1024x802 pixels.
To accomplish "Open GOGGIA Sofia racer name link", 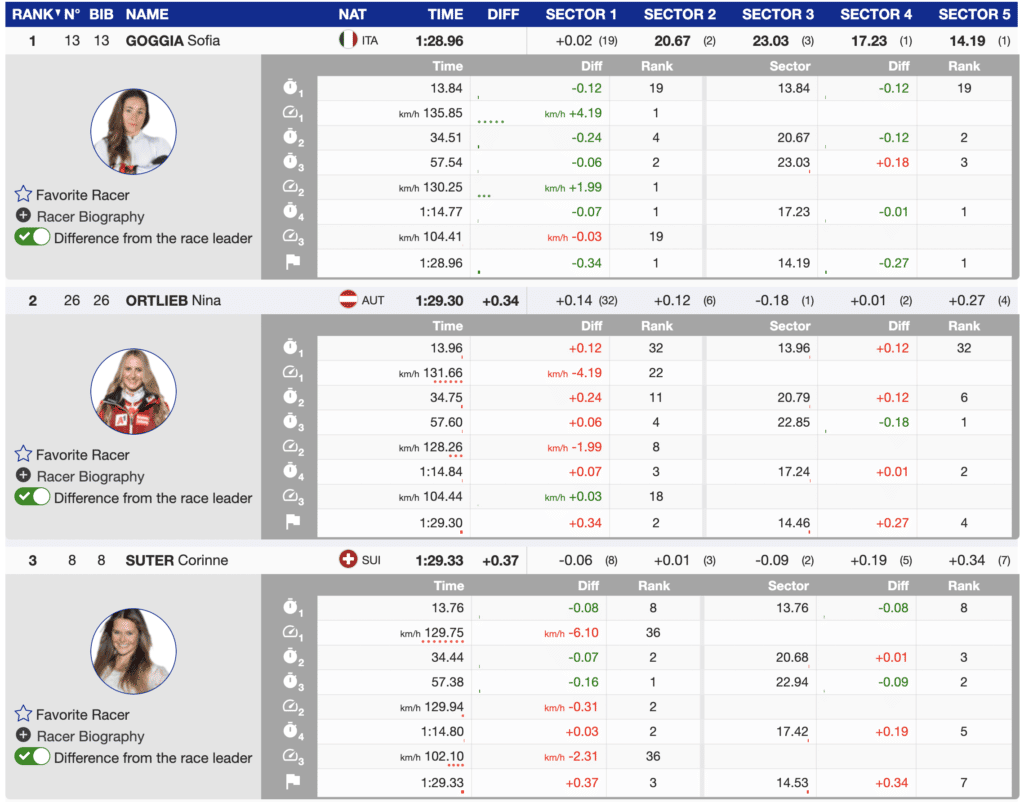I will coord(173,40).
